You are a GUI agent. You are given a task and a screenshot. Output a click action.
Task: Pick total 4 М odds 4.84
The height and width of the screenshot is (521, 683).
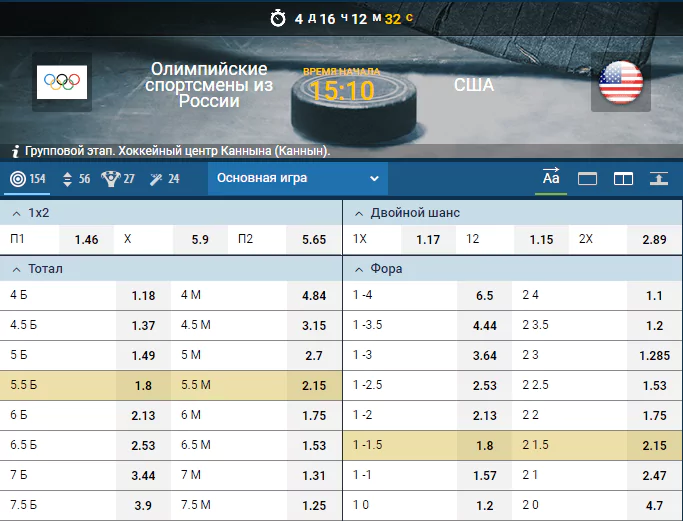[314, 296]
